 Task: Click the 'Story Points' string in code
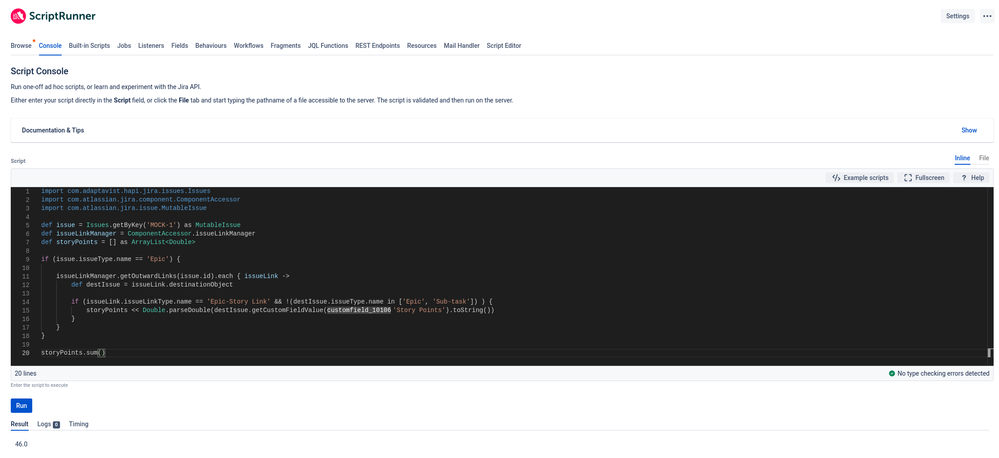(419, 310)
